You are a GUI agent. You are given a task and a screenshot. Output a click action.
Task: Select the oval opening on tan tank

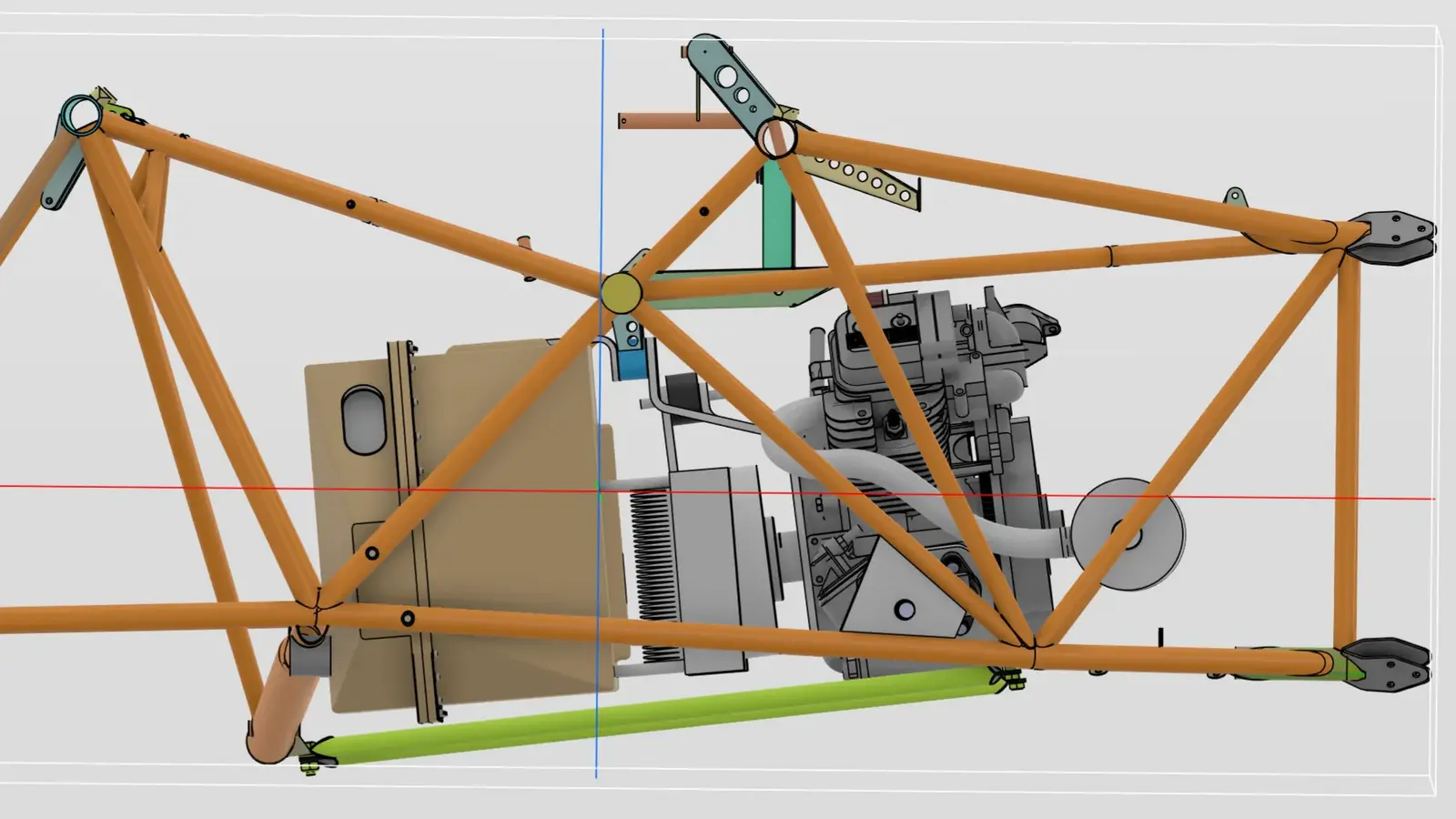(x=362, y=419)
